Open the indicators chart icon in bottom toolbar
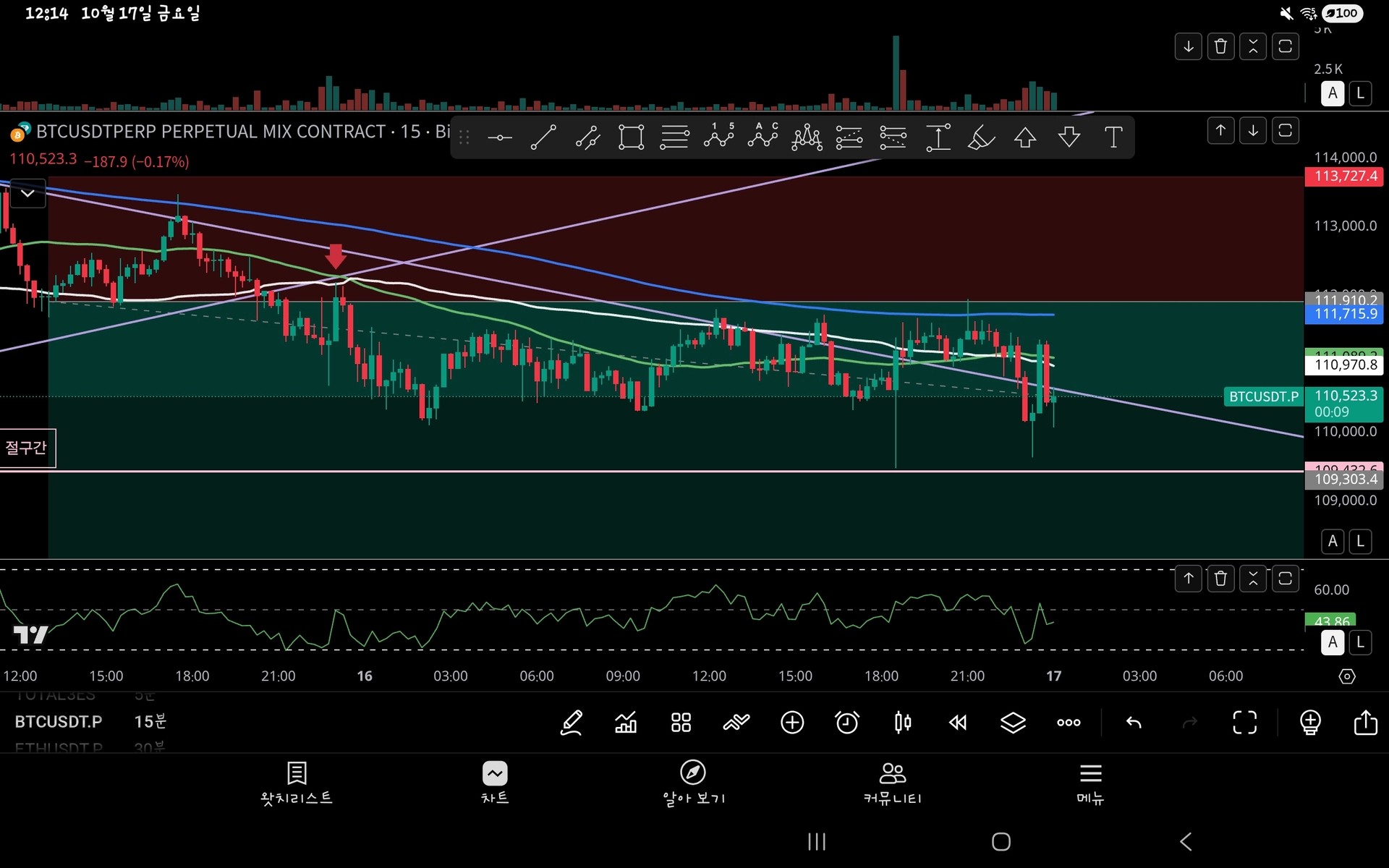The height and width of the screenshot is (868, 1389). 626,722
